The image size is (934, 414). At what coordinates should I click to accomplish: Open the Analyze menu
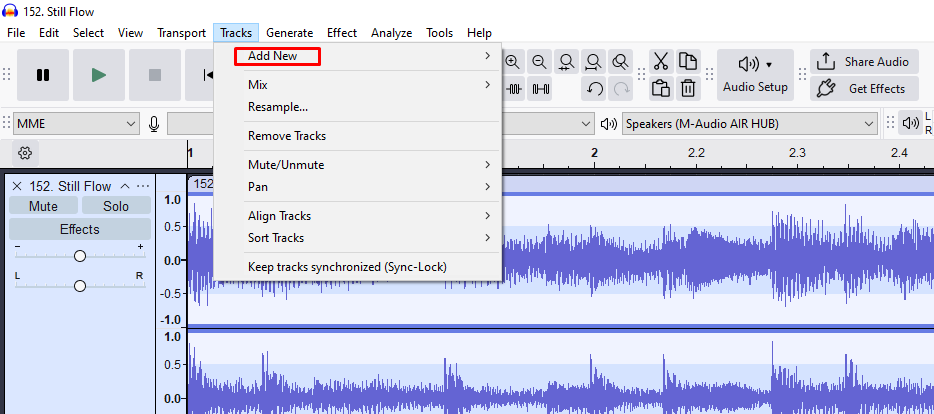point(391,33)
